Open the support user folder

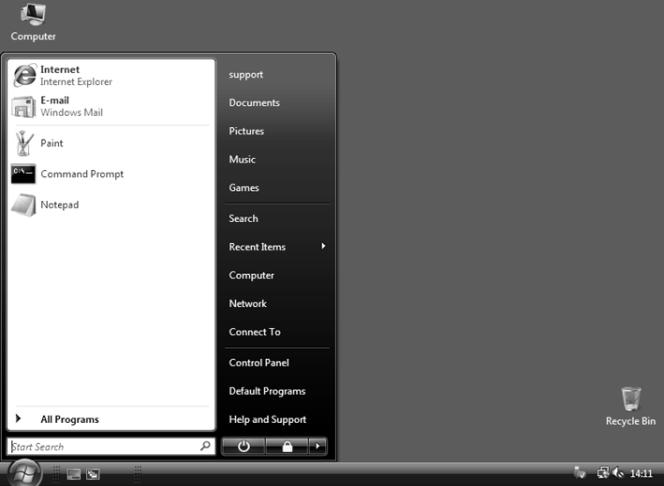tap(246, 75)
